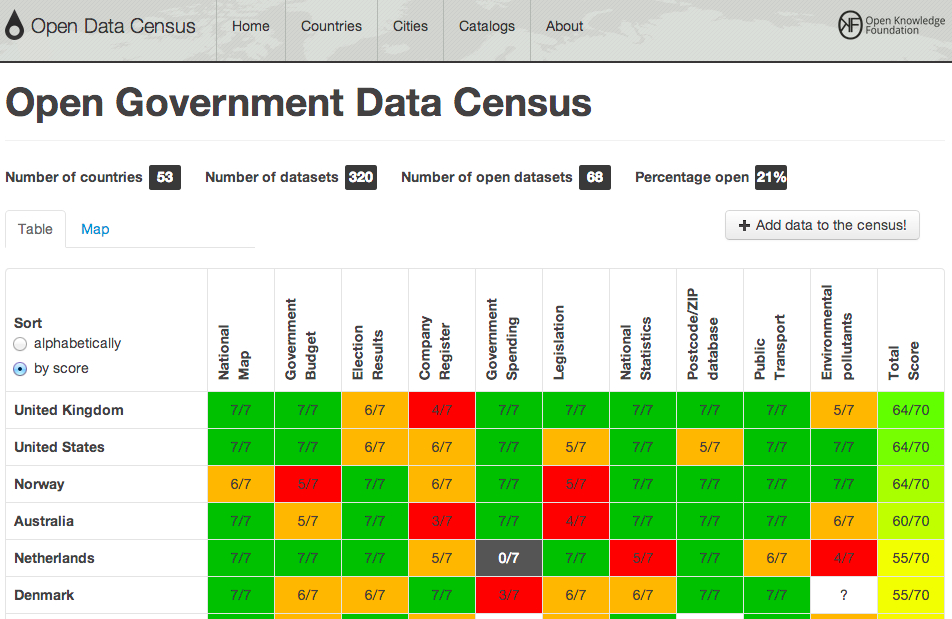
Task: Click Denmark's Company Register 7/7 cell
Action: point(442,595)
